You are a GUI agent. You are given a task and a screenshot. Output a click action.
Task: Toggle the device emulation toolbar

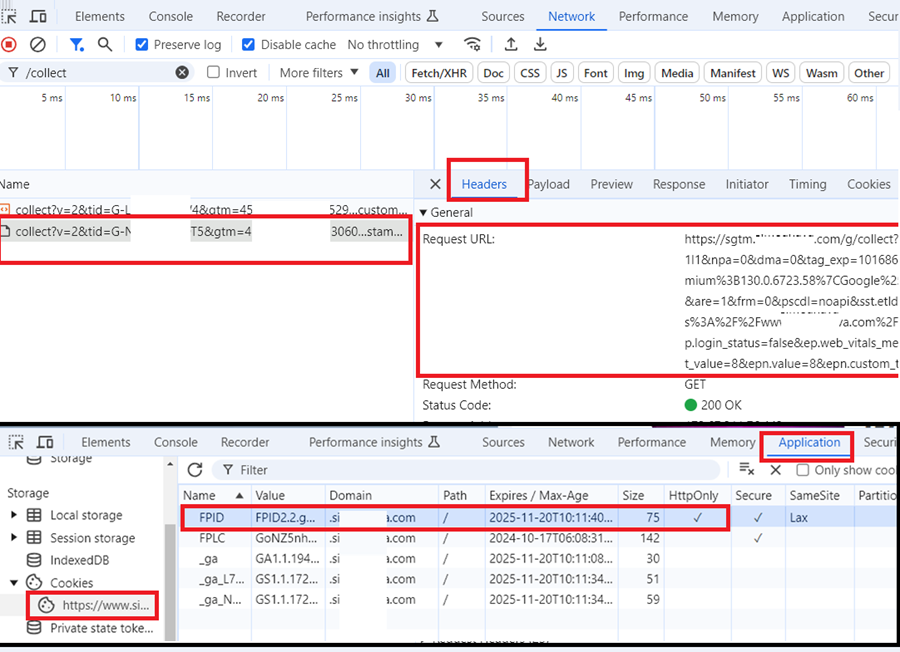38,15
